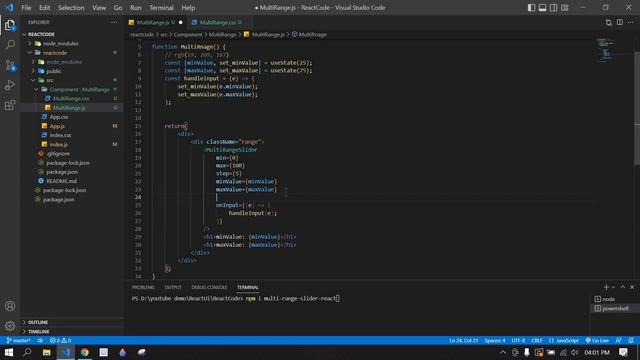This screenshot has width=640, height=360.
Task: Change the CRLF end of line setting
Action: [537, 340]
